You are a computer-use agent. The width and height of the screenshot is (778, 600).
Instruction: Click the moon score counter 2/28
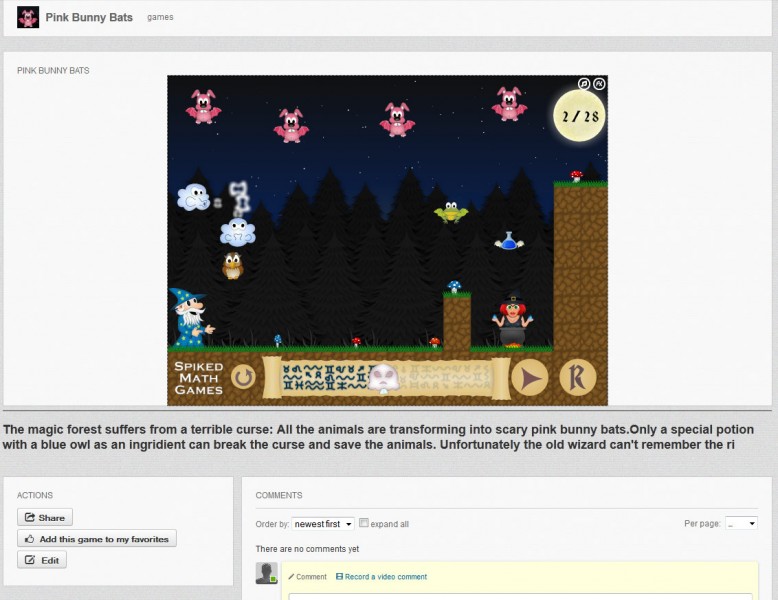coord(580,116)
